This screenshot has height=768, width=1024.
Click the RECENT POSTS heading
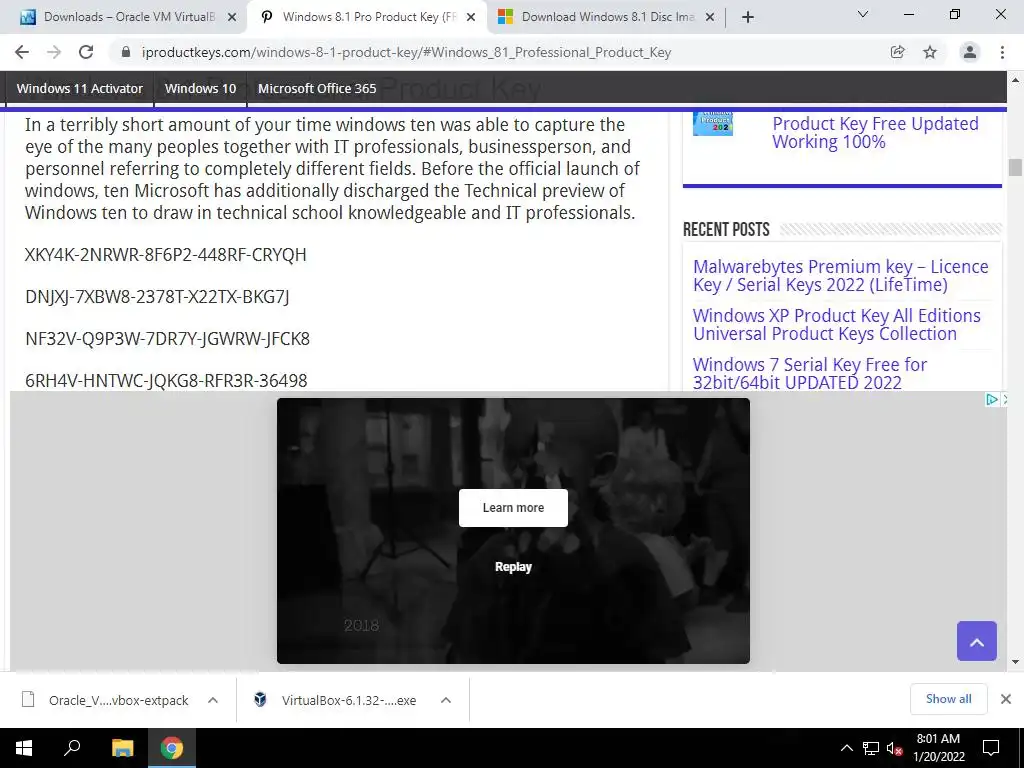(x=726, y=230)
